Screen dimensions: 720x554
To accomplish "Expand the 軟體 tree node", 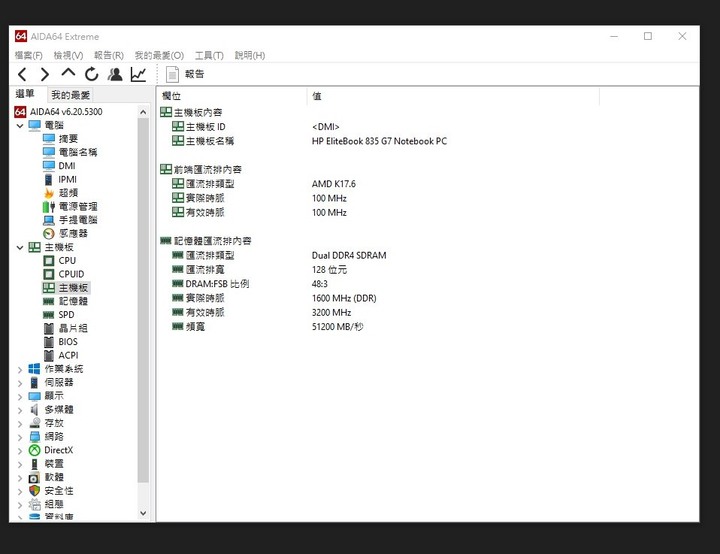I will [x=20, y=478].
